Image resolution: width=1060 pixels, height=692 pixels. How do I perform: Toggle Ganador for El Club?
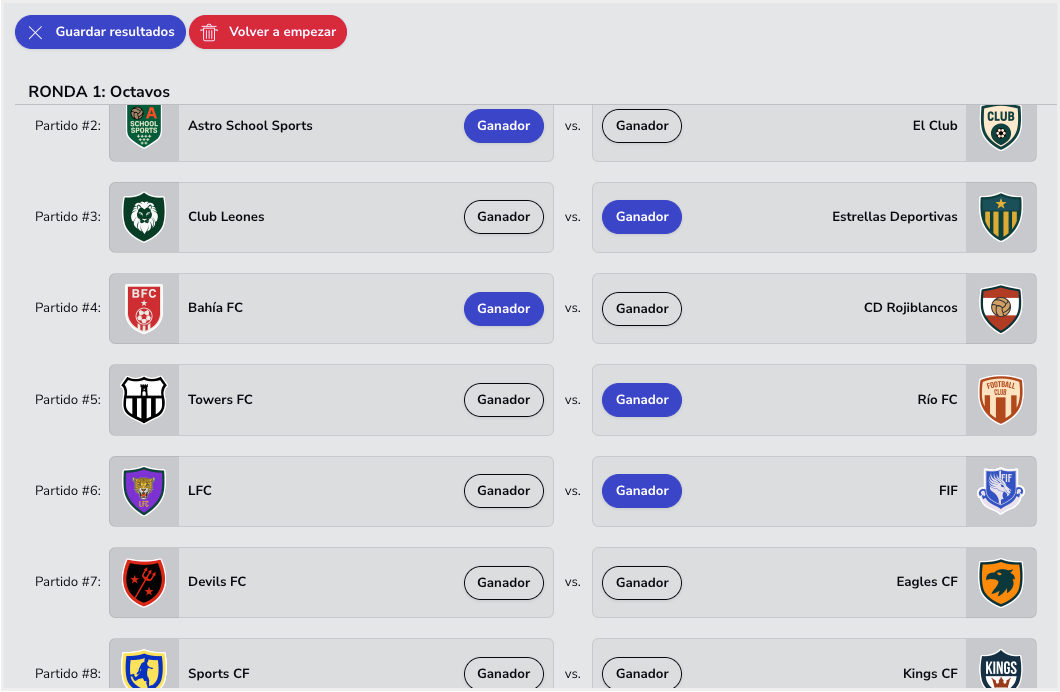coord(642,126)
